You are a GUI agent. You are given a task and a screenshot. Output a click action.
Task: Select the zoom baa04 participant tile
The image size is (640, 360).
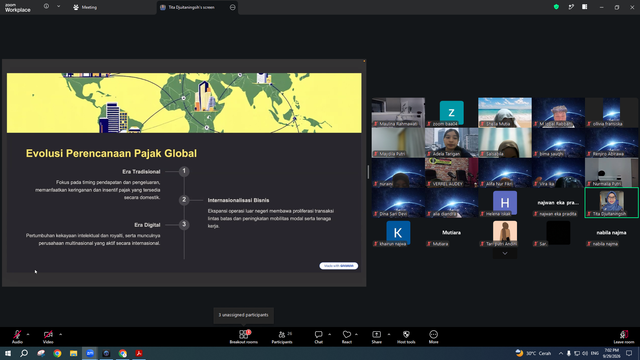tap(451, 112)
